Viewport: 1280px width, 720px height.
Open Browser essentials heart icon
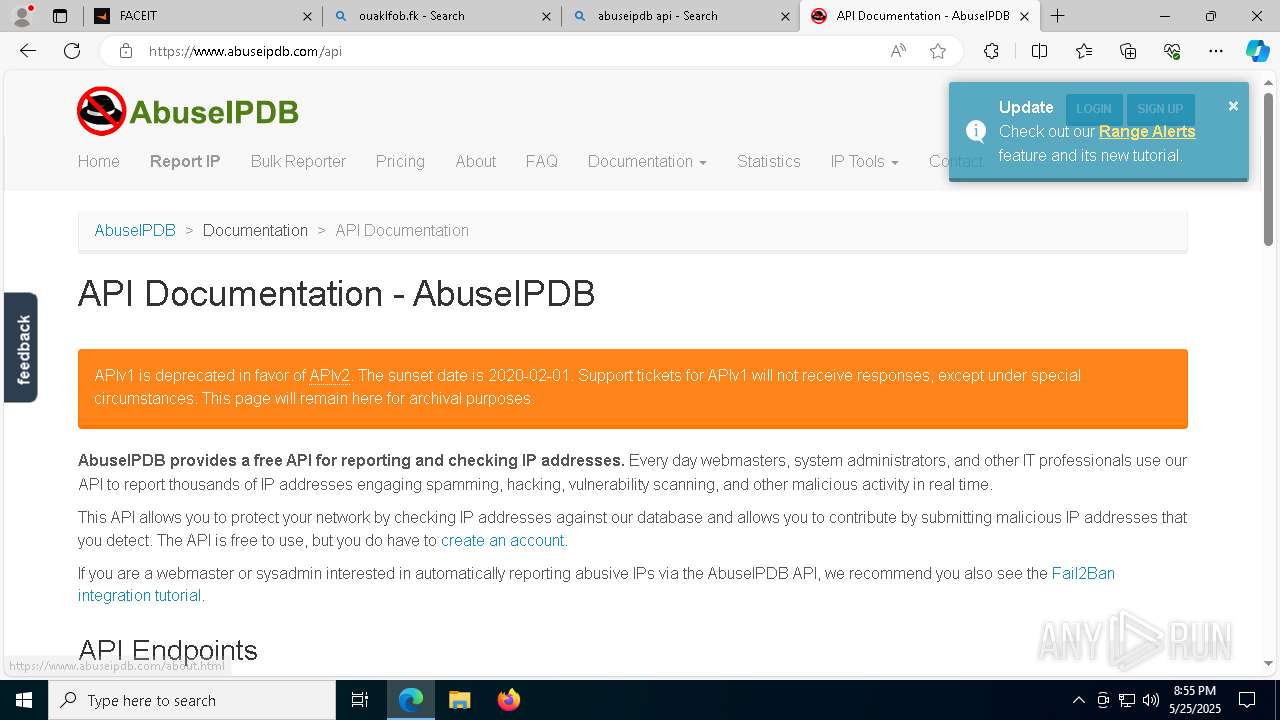1172,51
